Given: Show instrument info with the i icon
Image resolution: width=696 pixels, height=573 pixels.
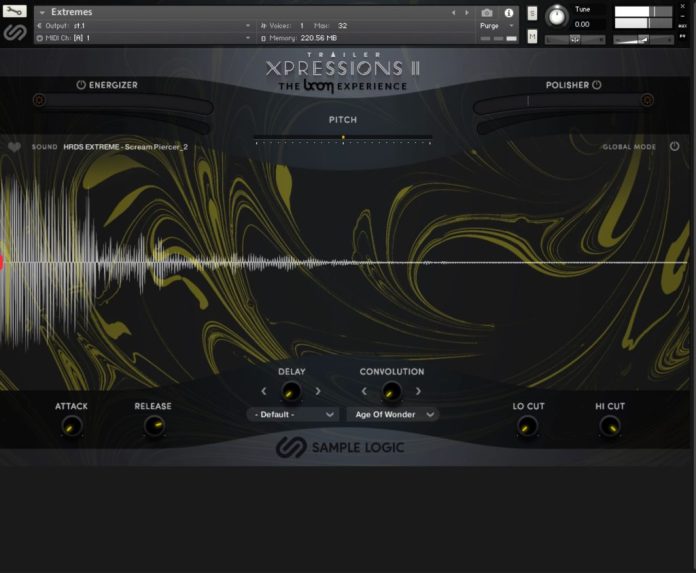Looking at the screenshot, I should (509, 13).
